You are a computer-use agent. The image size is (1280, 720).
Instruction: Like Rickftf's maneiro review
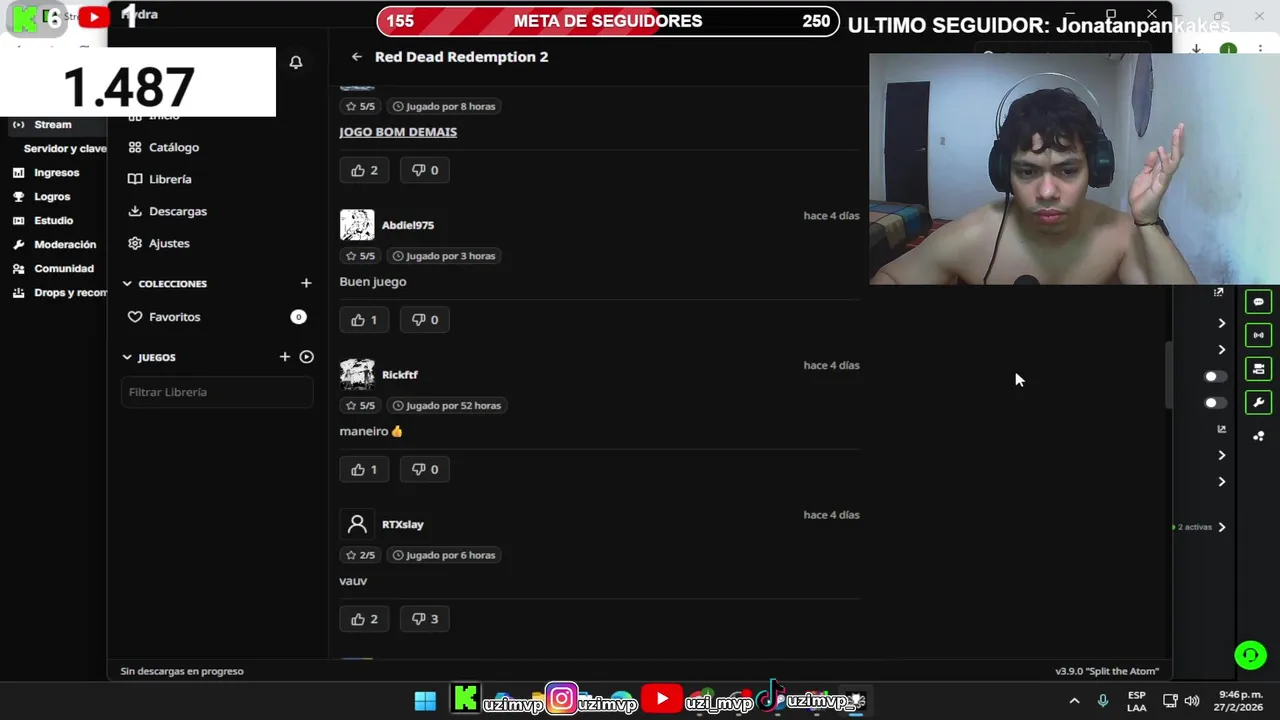pos(364,469)
